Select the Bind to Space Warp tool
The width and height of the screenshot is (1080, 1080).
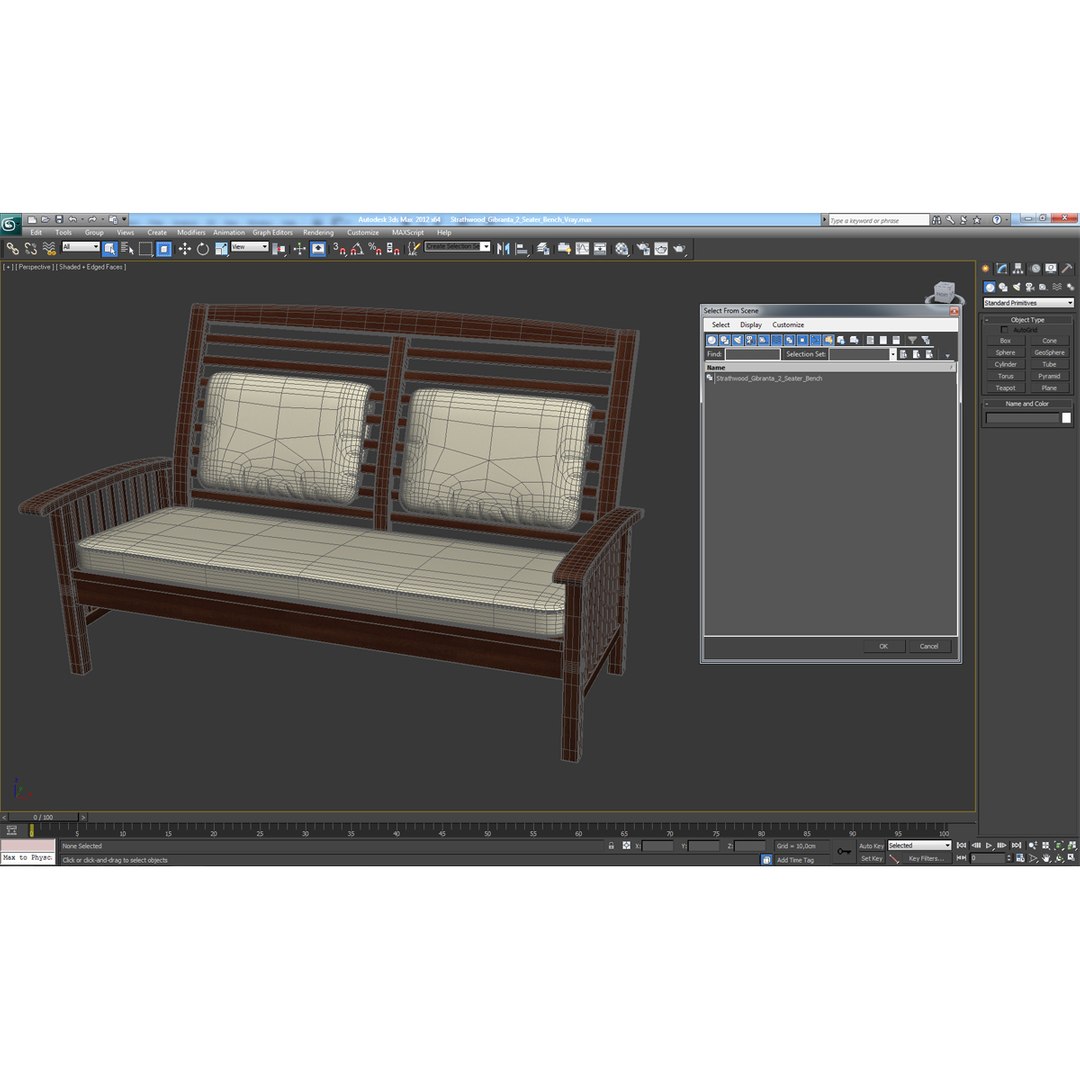(x=49, y=249)
